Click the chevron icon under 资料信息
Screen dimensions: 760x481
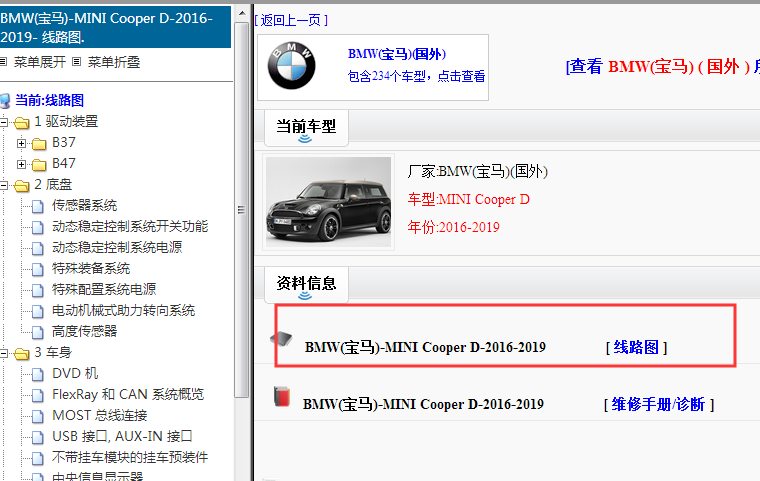coord(305,295)
